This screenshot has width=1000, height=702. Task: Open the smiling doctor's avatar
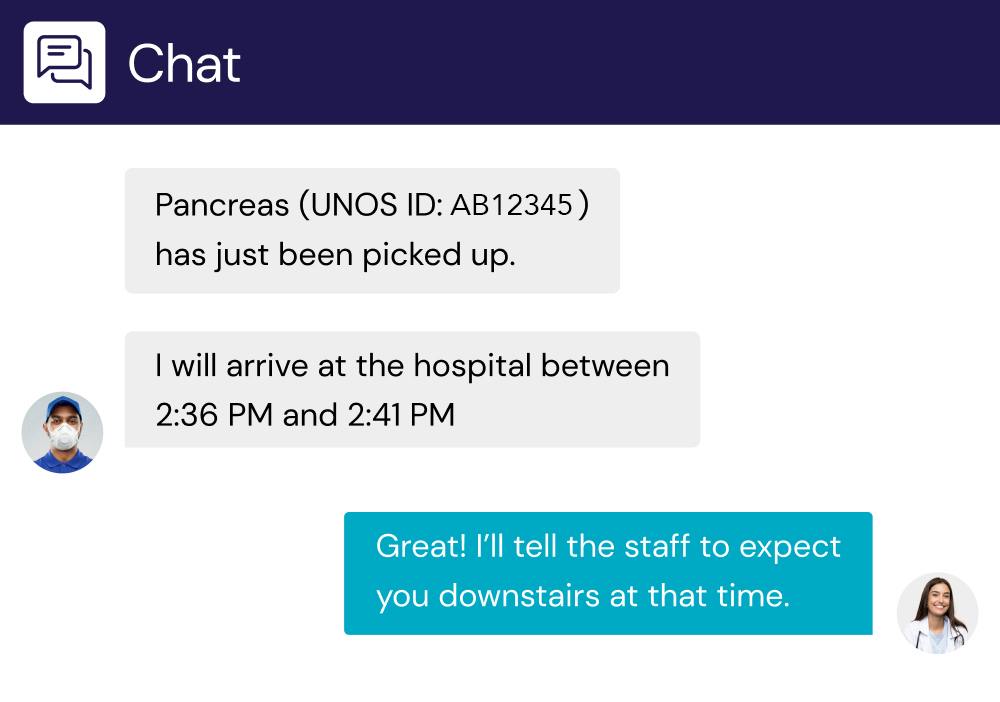coord(937,613)
